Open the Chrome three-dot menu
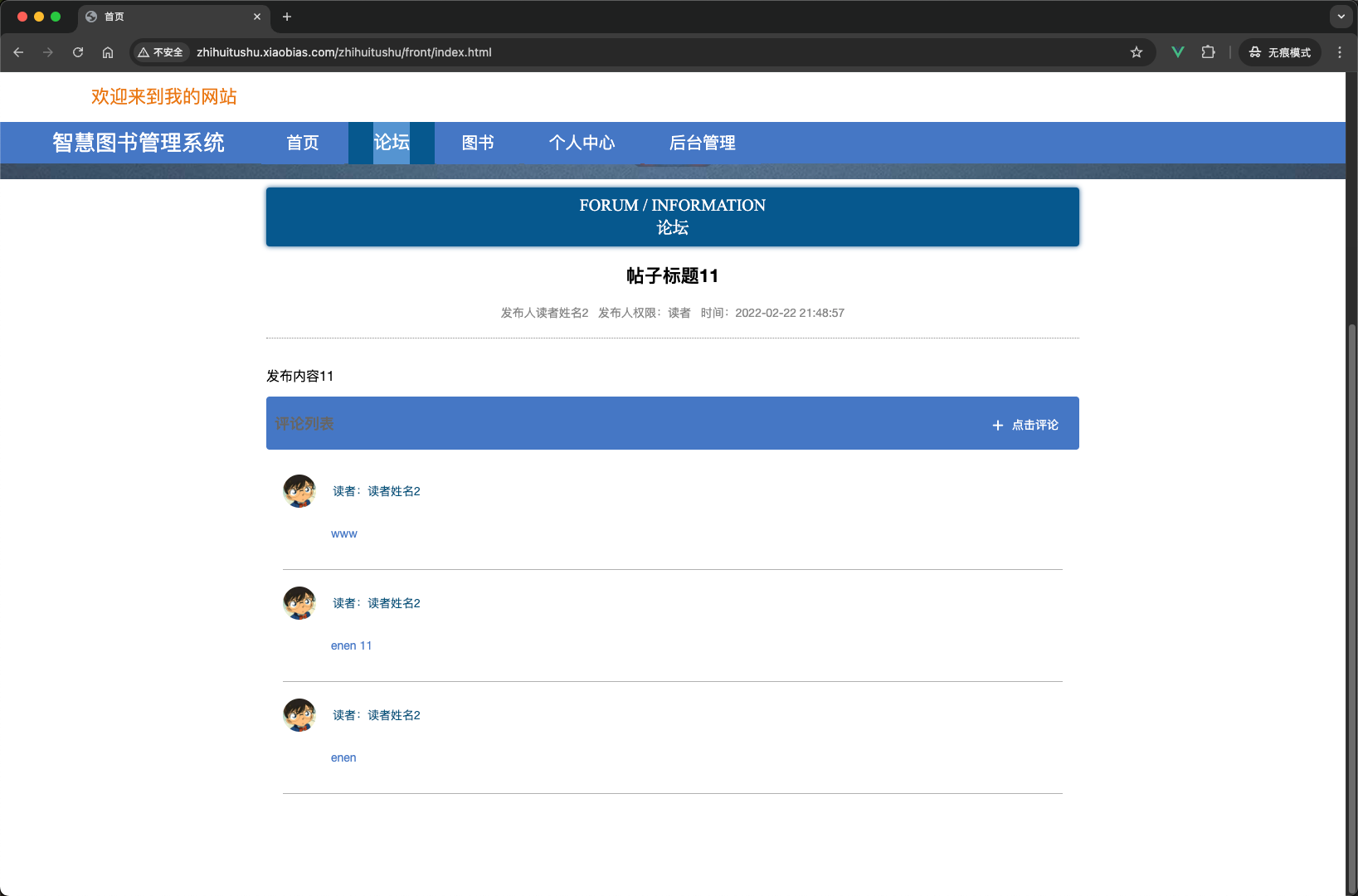Viewport: 1358px width, 896px height. pyautogui.click(x=1340, y=52)
